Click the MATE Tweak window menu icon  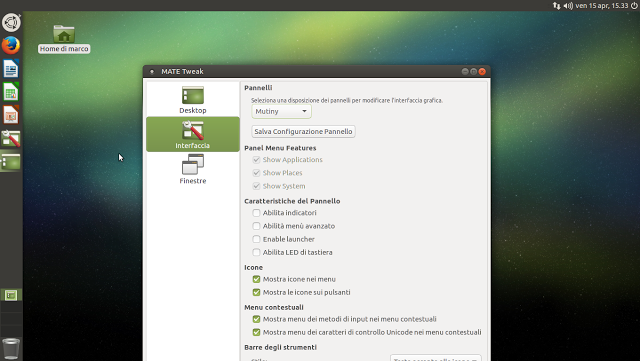tap(152, 71)
